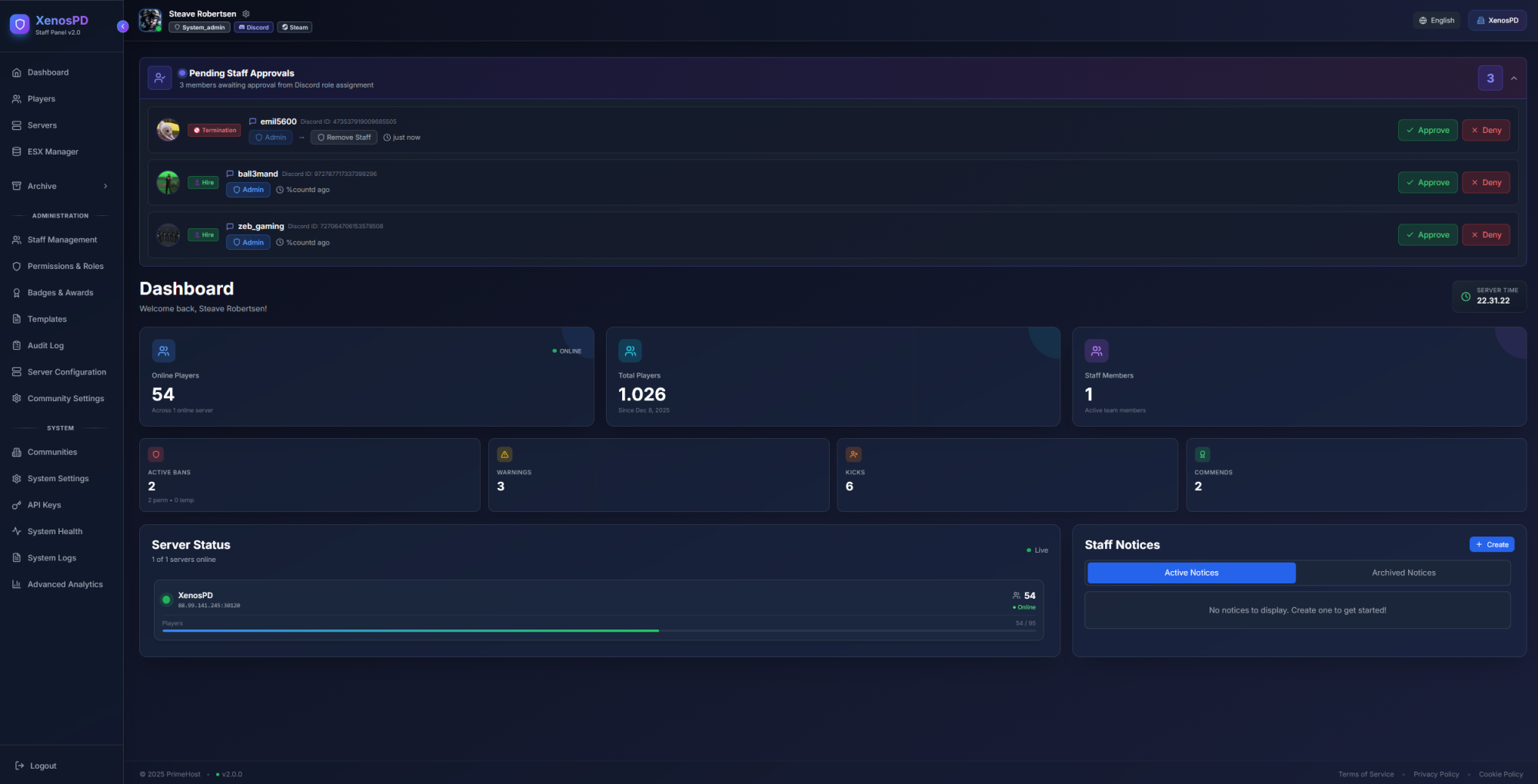Open the XenosPD community switcher
The height and width of the screenshot is (784, 1538).
click(x=1497, y=21)
